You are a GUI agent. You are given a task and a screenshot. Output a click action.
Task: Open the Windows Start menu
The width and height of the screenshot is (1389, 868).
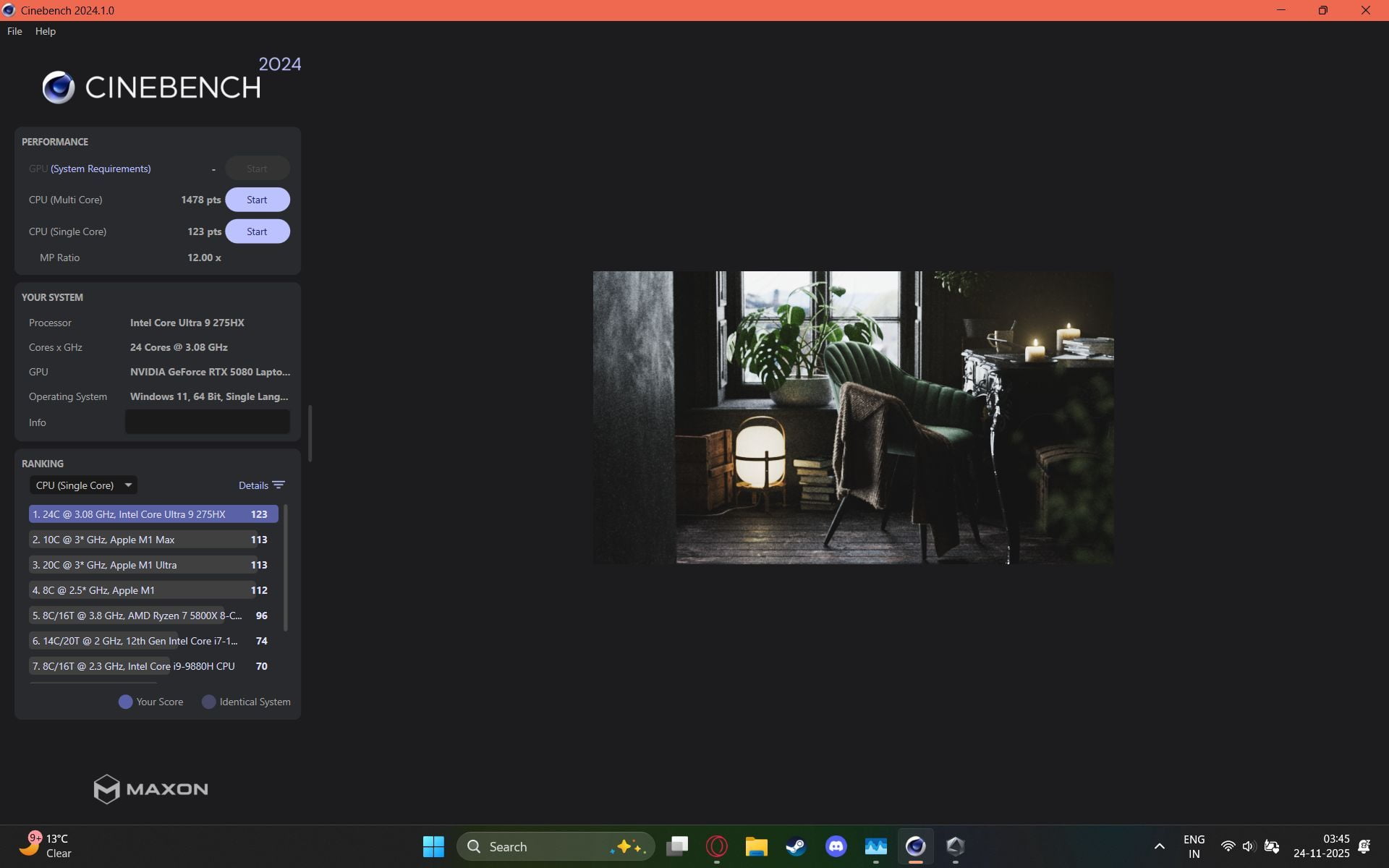433,846
